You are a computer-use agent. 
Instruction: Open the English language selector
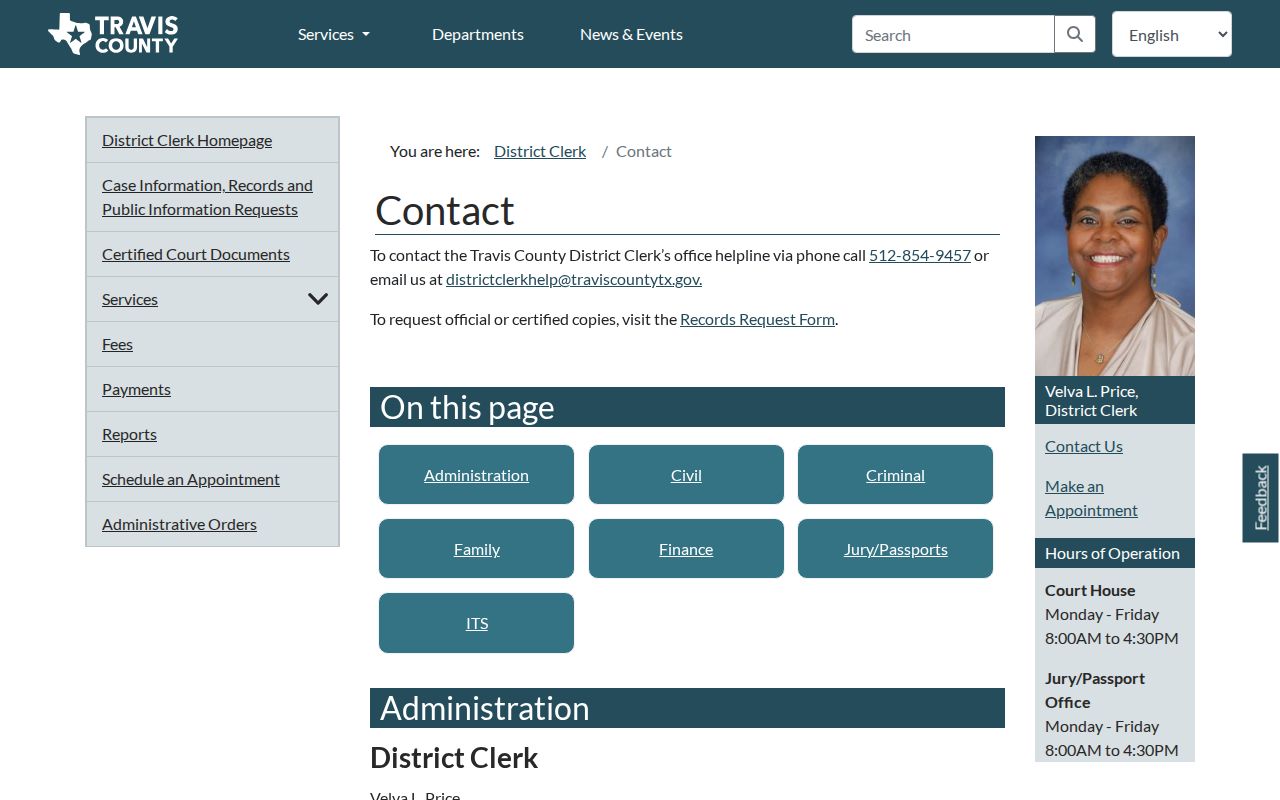pos(1172,34)
